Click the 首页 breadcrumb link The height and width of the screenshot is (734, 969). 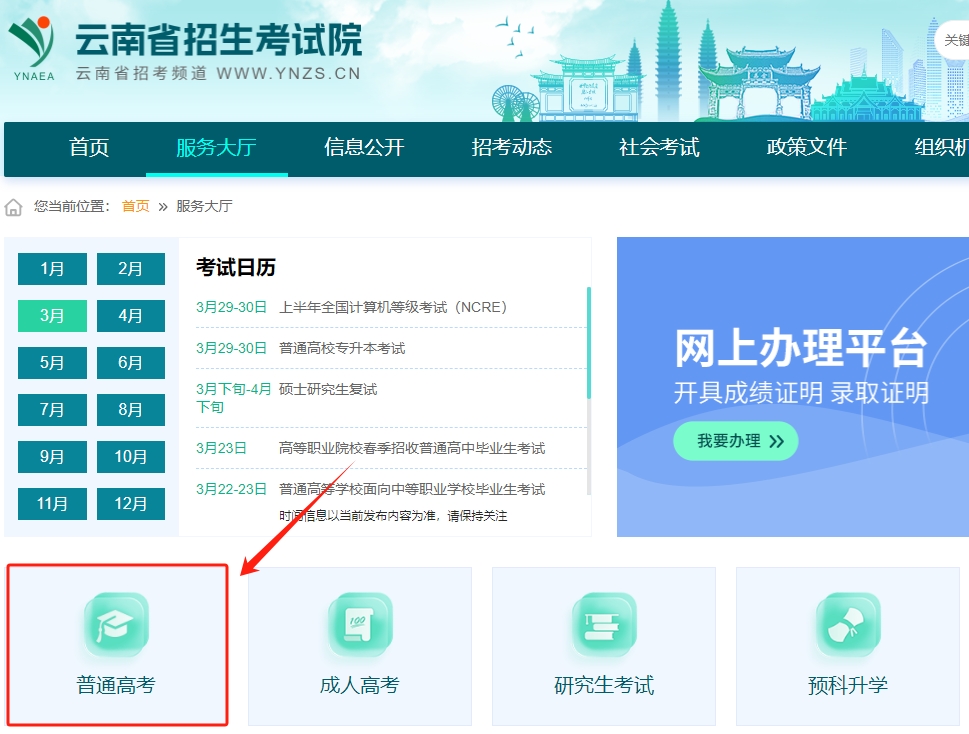pyautogui.click(x=135, y=206)
